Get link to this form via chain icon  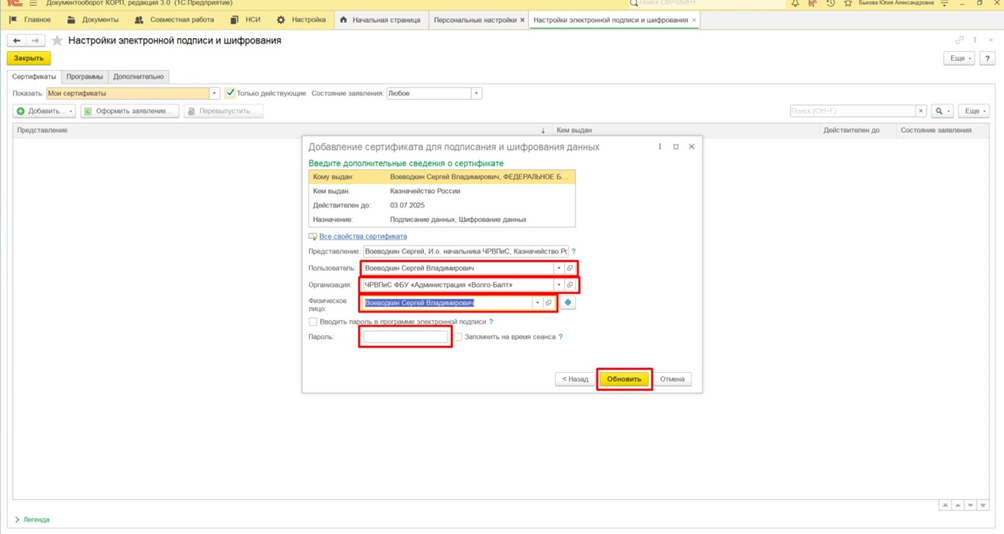click(x=959, y=40)
